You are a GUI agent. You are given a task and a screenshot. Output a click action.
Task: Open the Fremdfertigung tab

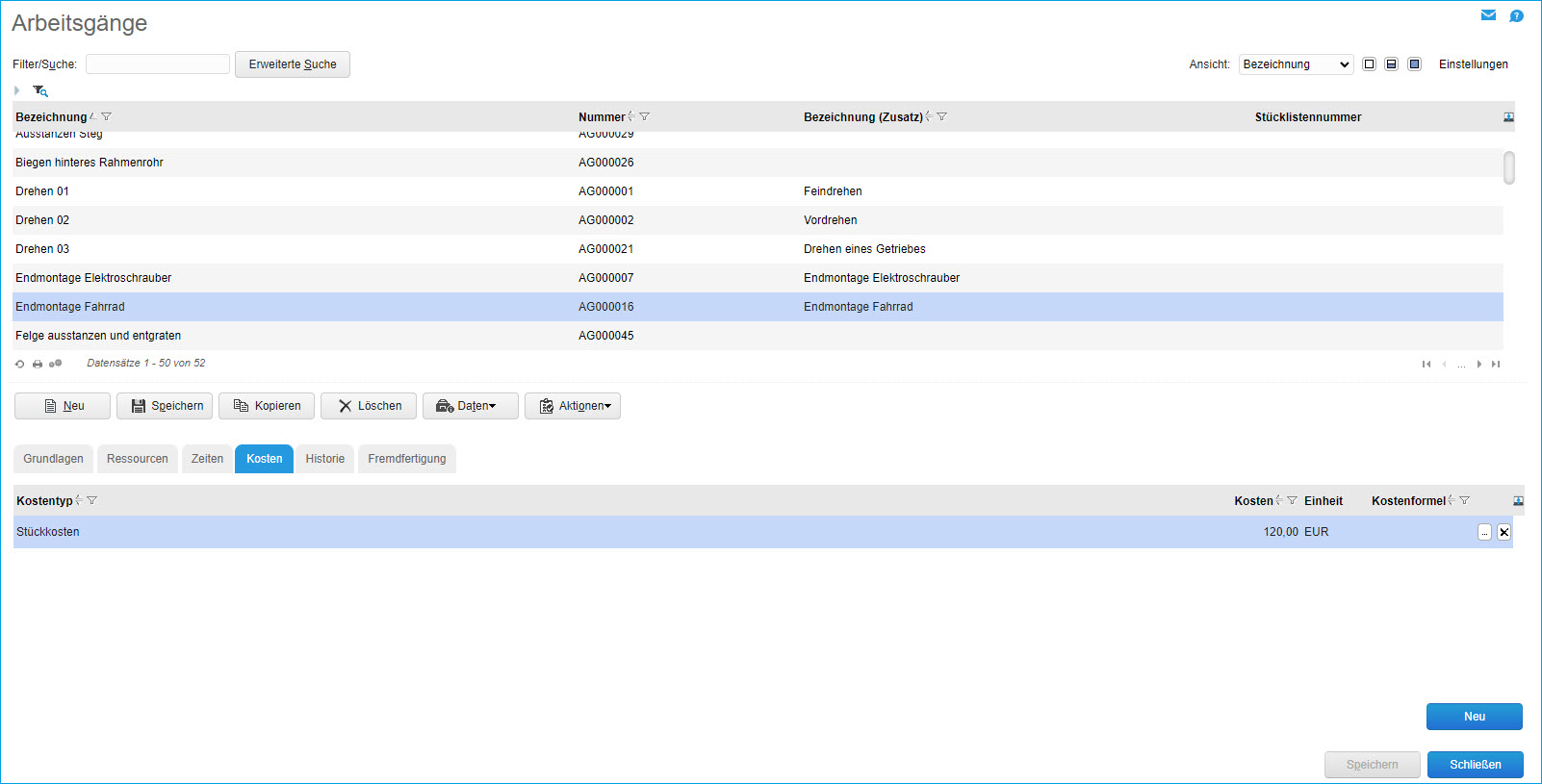click(406, 459)
